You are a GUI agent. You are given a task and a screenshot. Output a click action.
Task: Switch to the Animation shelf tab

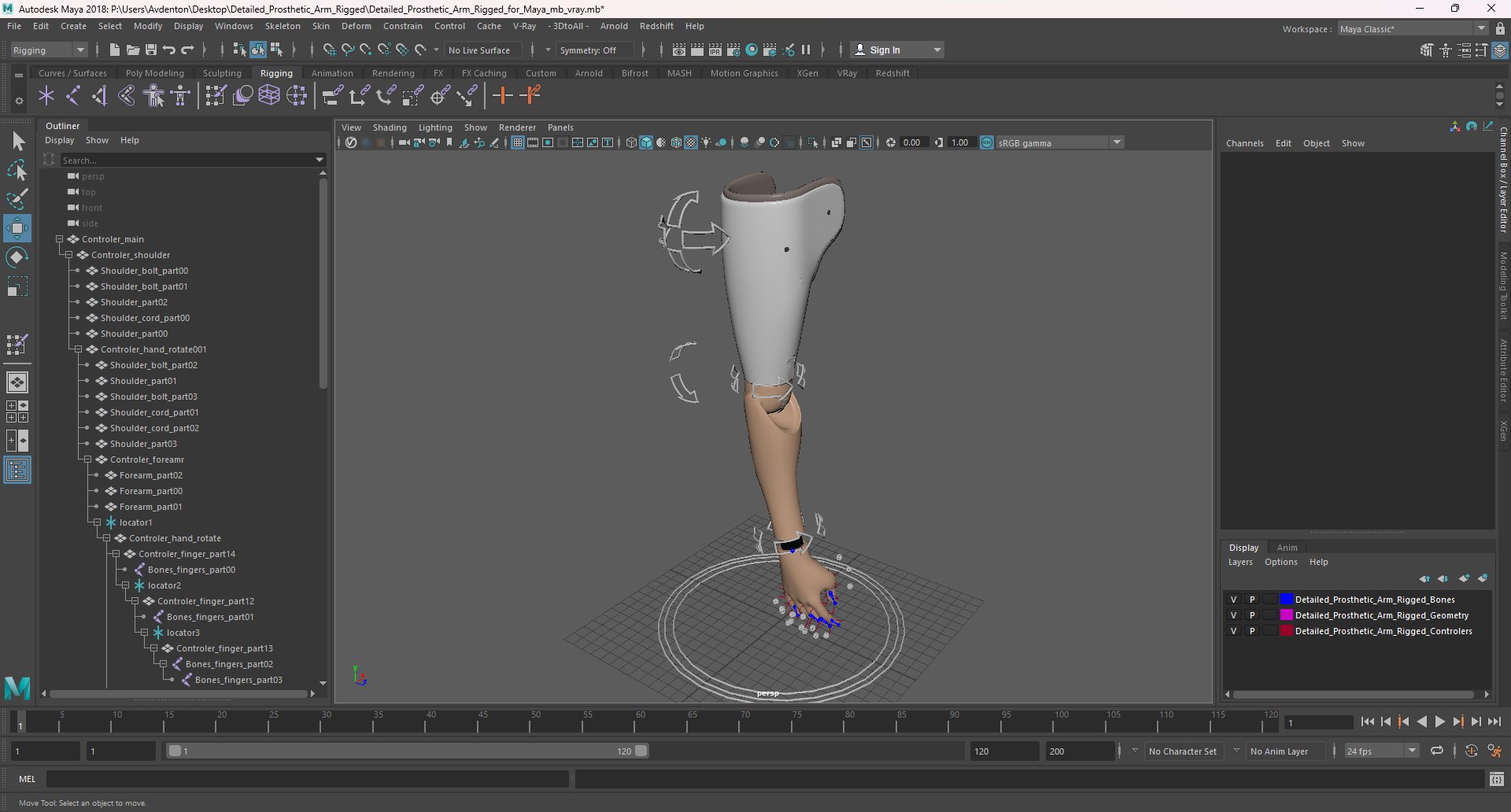point(332,73)
